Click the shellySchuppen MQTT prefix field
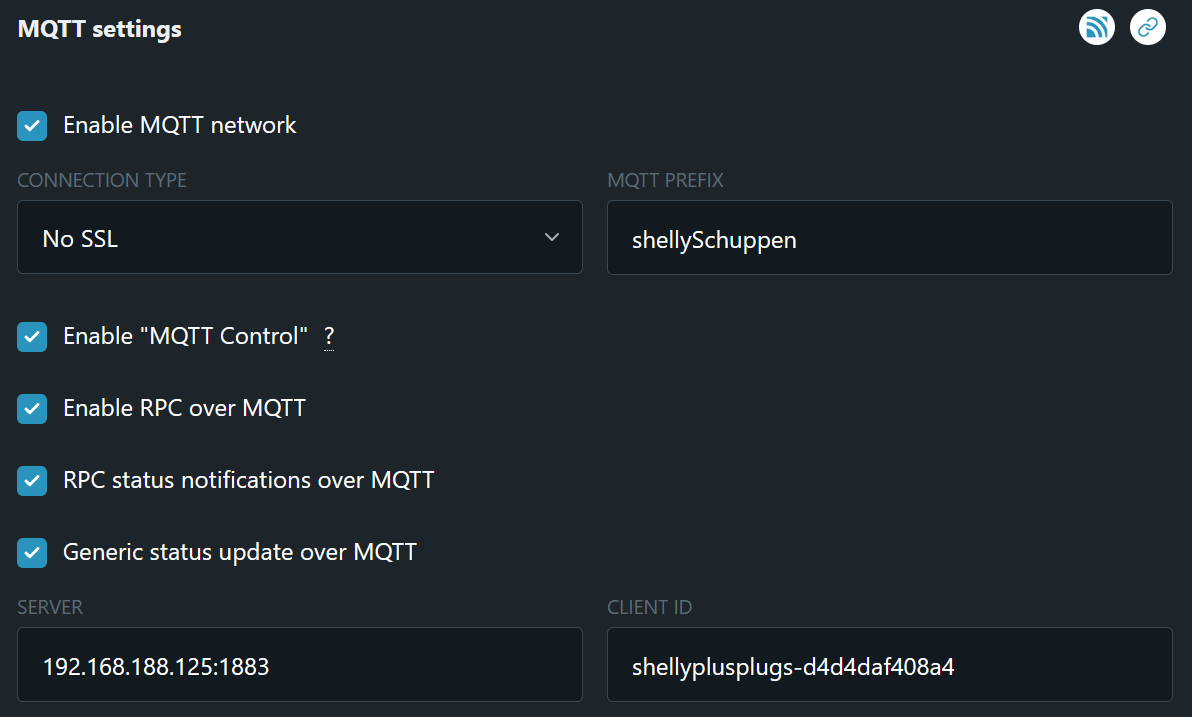Image resolution: width=1192 pixels, height=717 pixels. (x=889, y=239)
